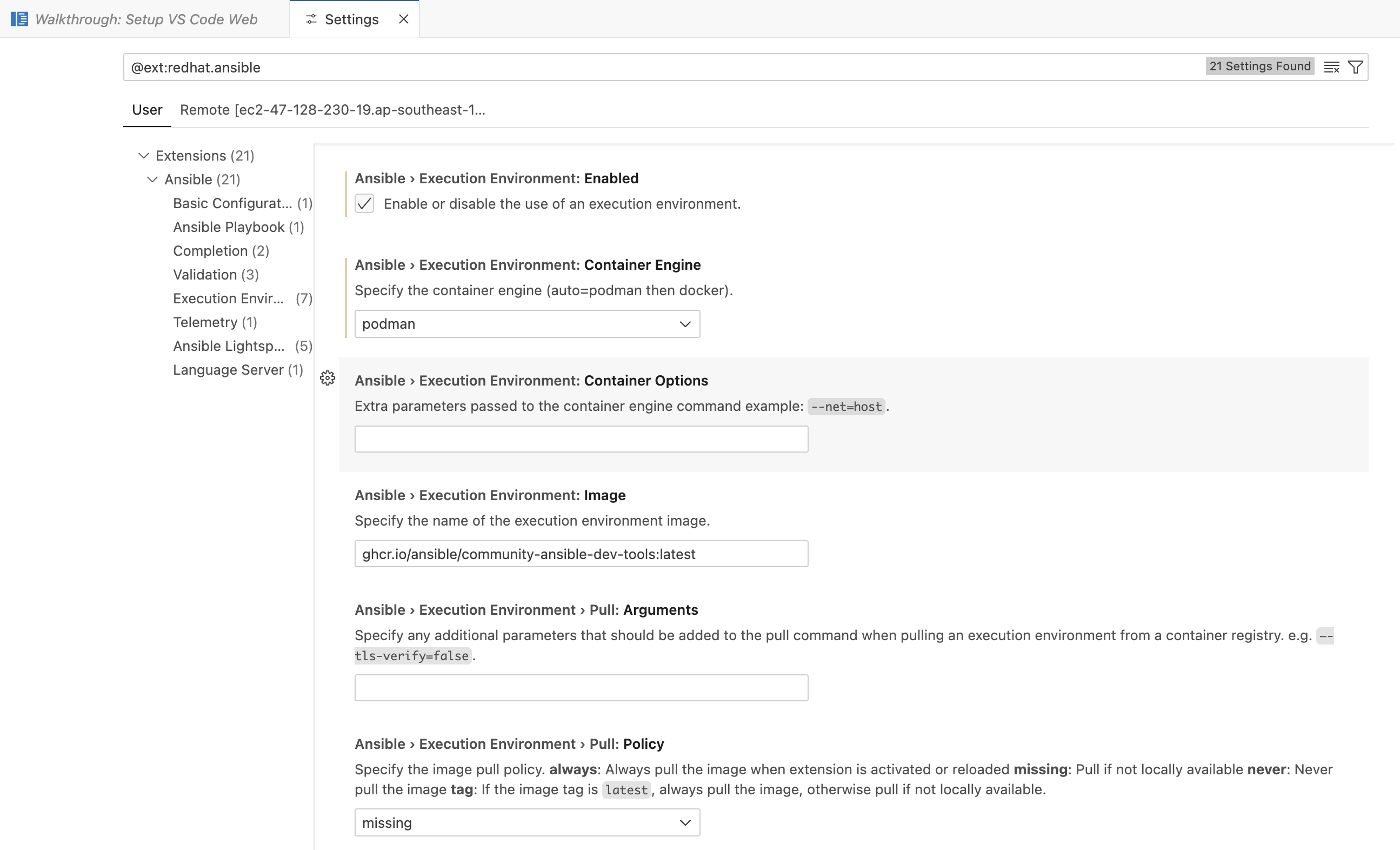This screenshot has width=1400, height=850.
Task: Click the Execution Environment Image text field
Action: pyautogui.click(x=581, y=554)
